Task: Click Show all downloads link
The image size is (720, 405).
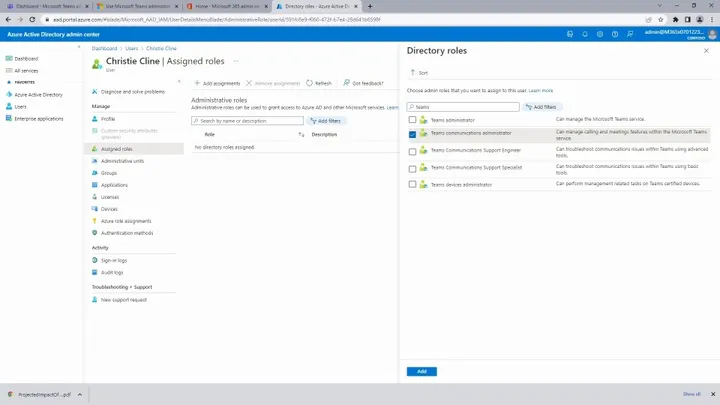Action: click(x=692, y=394)
